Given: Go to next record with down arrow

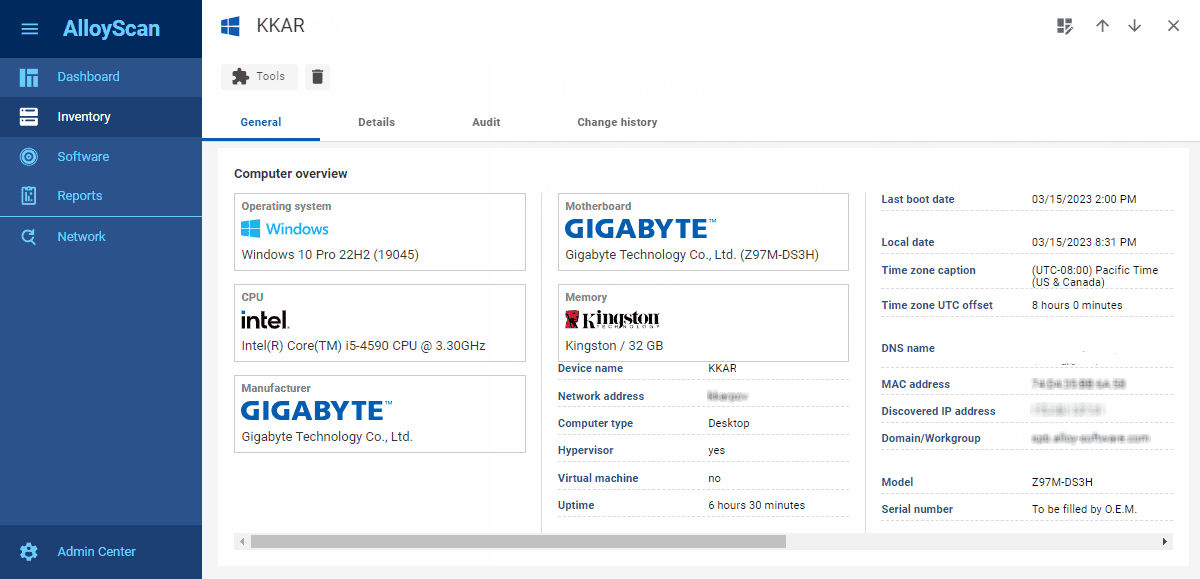Looking at the screenshot, I should (1134, 26).
